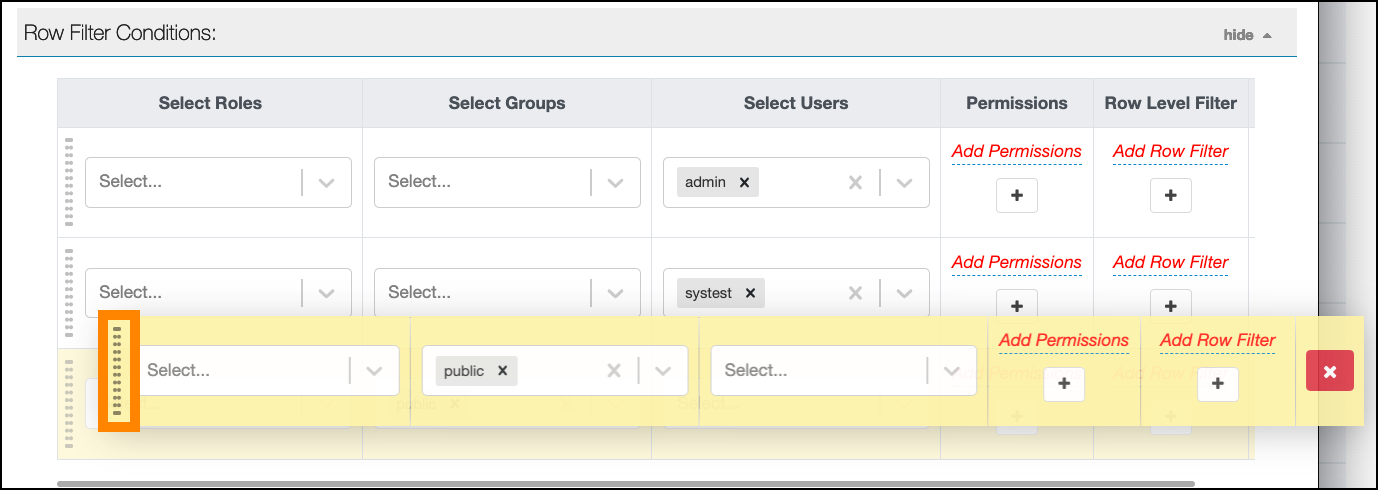Remove the systest user tag

749,294
